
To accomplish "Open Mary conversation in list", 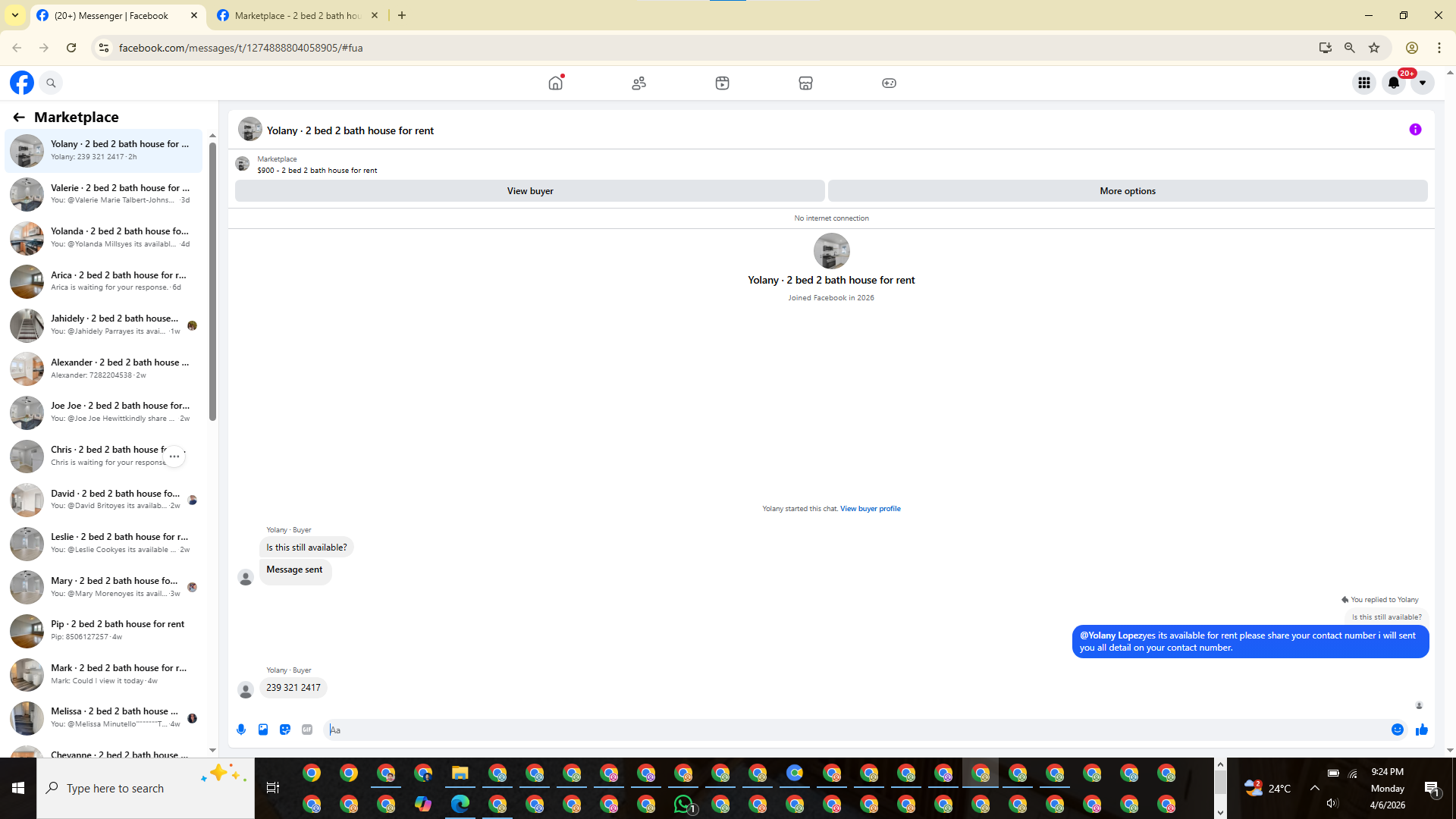I will 104,588.
